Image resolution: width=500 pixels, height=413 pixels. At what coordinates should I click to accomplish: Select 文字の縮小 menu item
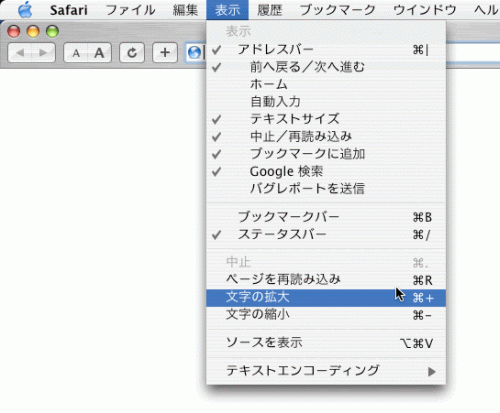326,315
